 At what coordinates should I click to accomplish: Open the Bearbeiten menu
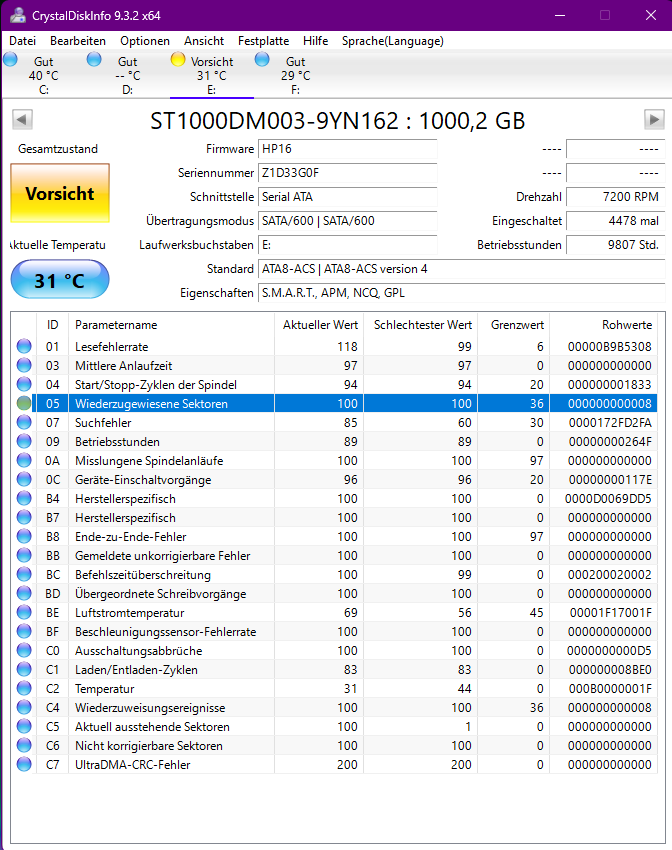pyautogui.click(x=78, y=41)
